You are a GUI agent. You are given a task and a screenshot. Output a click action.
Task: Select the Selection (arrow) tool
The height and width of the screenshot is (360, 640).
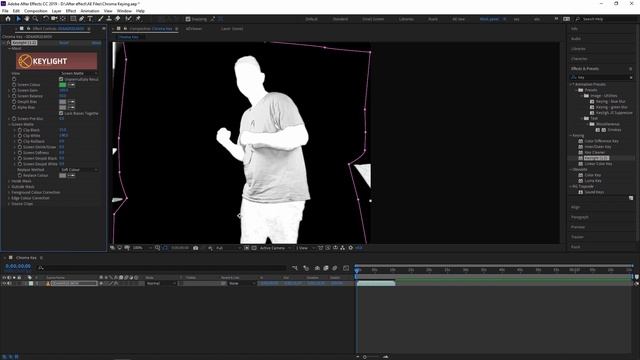point(18,19)
